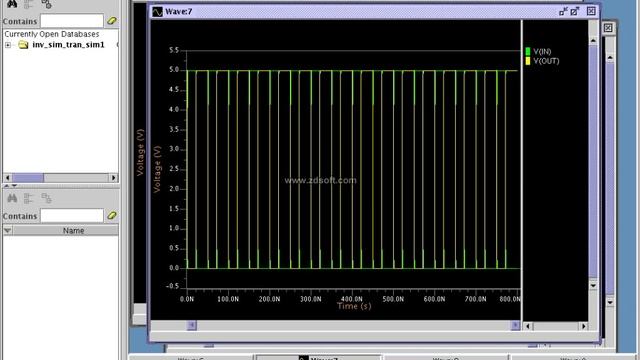Click the pane splitter up arrow below the databases scrollbar
Image resolution: width=640 pixels, height=360 pixels.
pyautogui.click(x=7, y=186)
